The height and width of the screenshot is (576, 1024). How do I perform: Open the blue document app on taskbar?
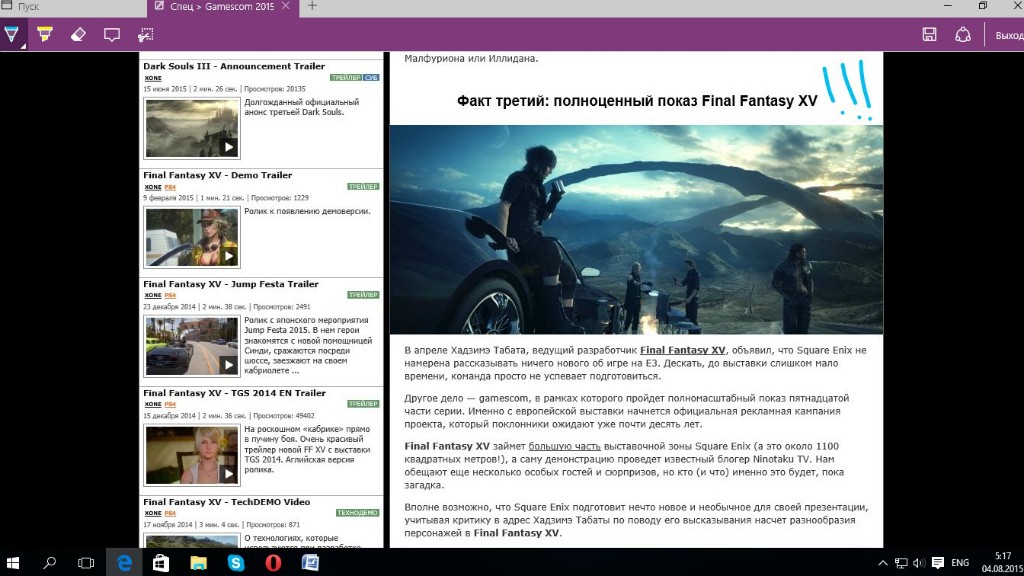pos(310,562)
